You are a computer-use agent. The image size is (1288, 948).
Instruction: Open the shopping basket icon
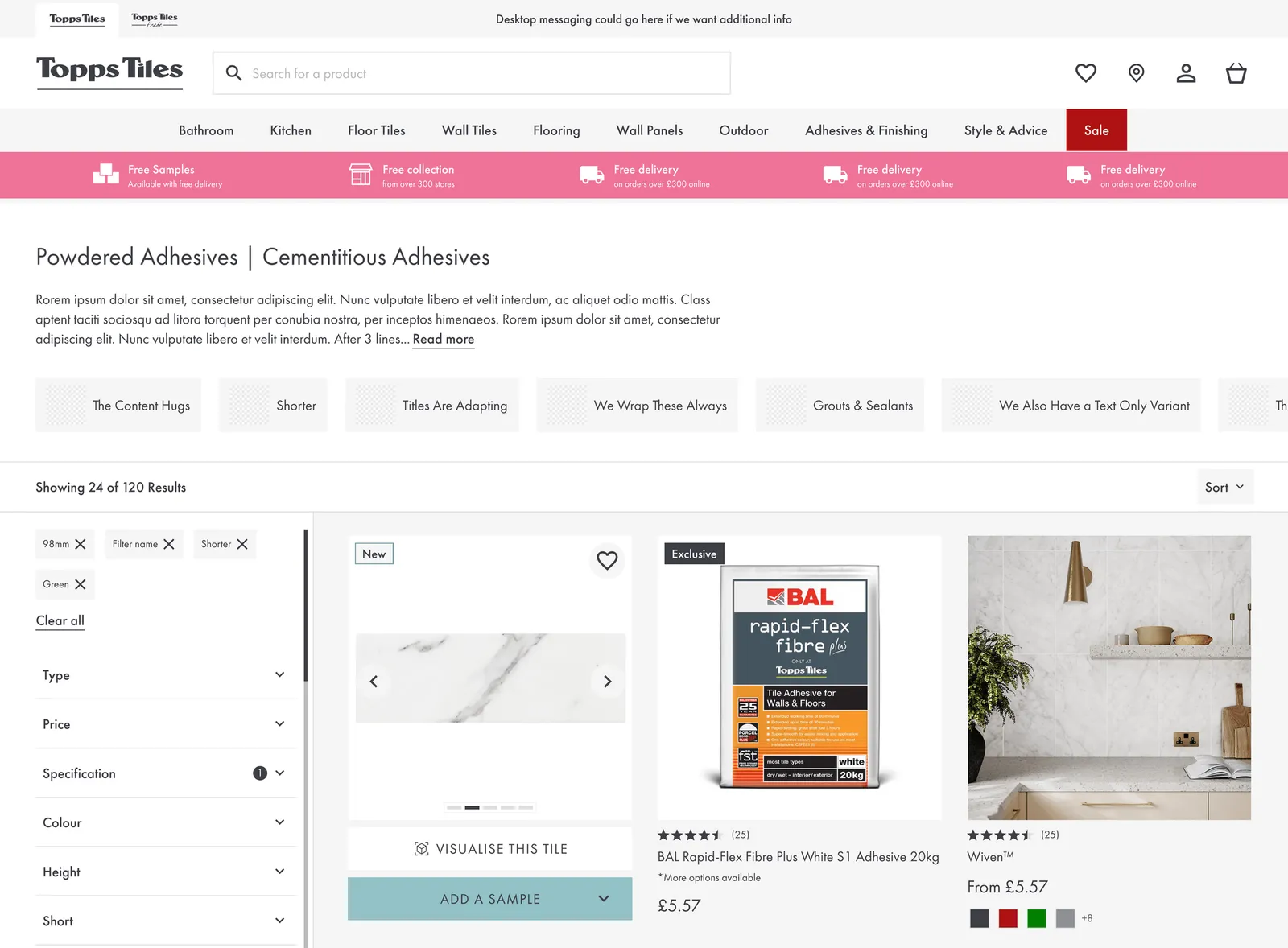click(1236, 73)
